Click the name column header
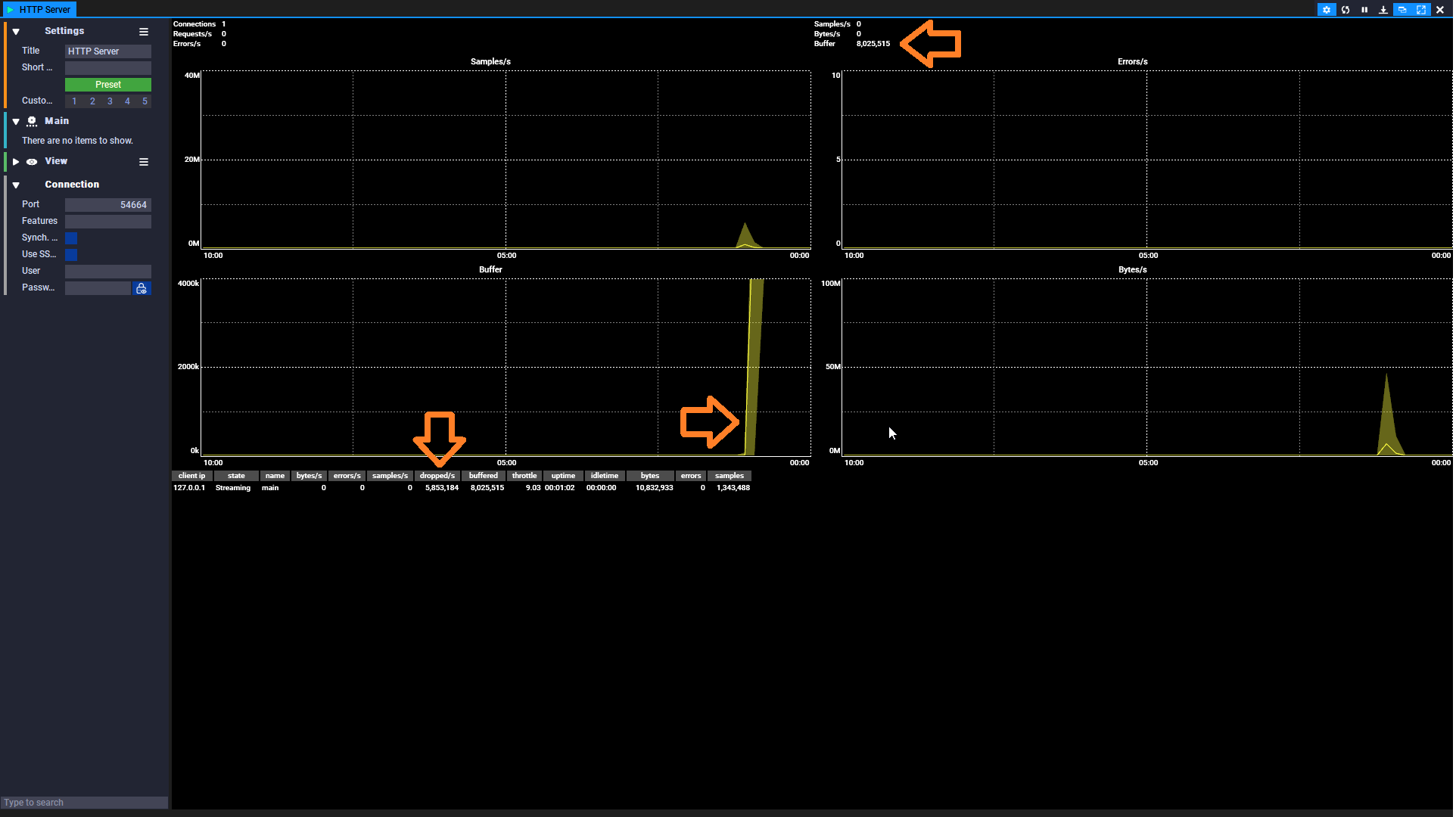 click(x=275, y=477)
